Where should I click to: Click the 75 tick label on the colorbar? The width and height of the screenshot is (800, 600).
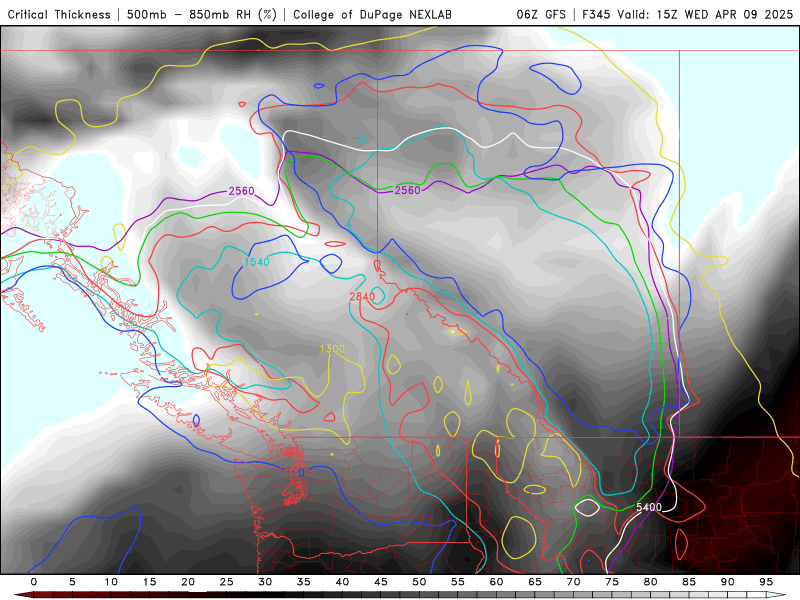click(612, 582)
